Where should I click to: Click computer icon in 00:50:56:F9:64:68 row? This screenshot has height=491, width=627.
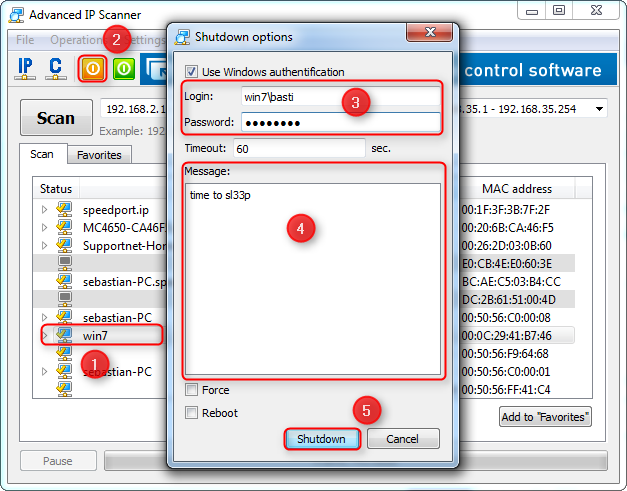[x=64, y=353]
